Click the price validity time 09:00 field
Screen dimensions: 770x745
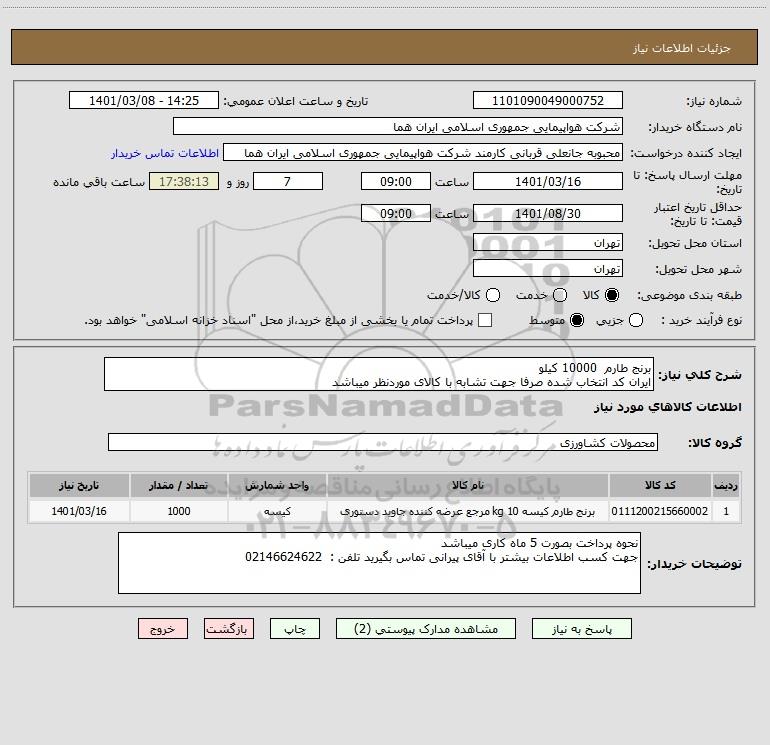pos(396,213)
